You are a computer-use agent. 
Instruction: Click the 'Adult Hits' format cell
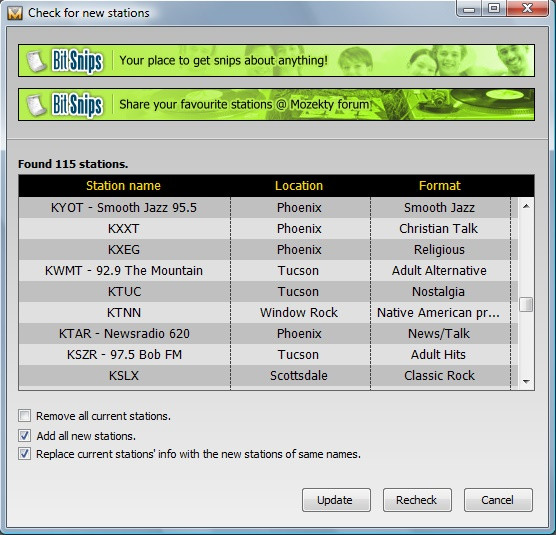click(440, 355)
